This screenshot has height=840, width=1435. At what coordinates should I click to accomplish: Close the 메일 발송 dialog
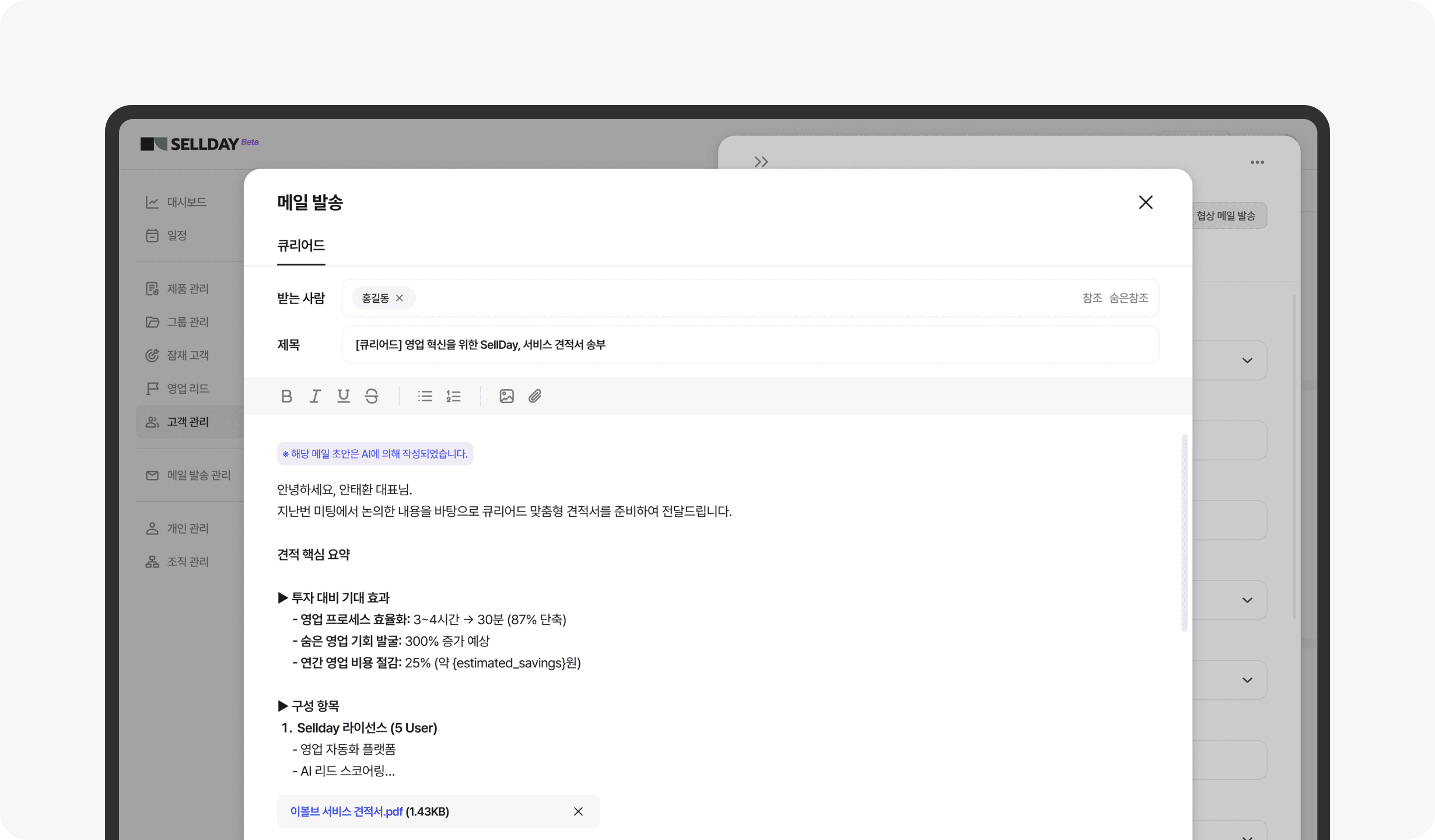(x=1146, y=202)
